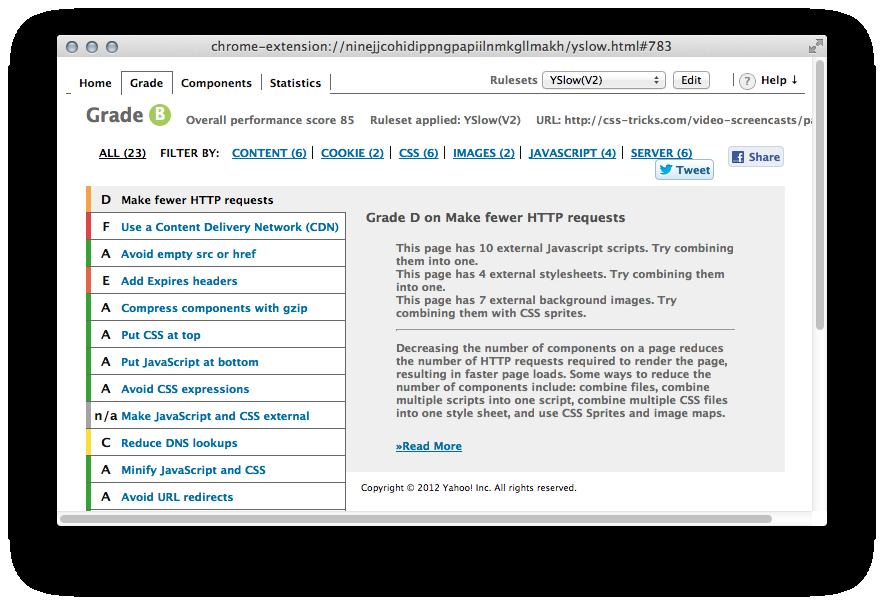
Task: Select Add Expires headers rule
Action: 216,281
